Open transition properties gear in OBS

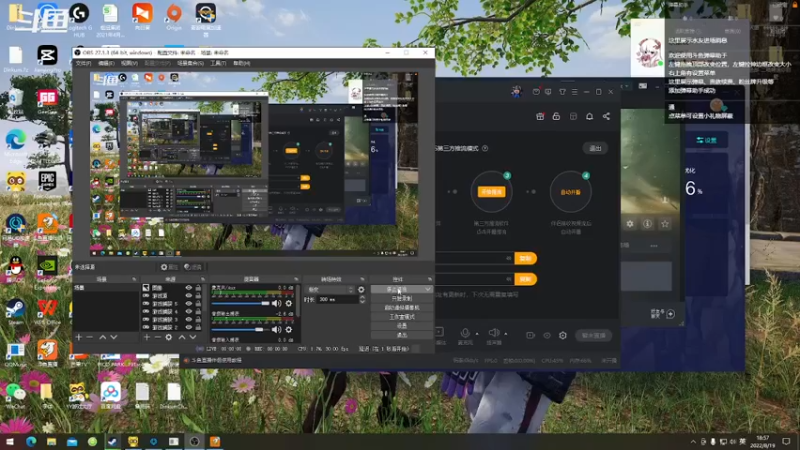click(x=361, y=289)
